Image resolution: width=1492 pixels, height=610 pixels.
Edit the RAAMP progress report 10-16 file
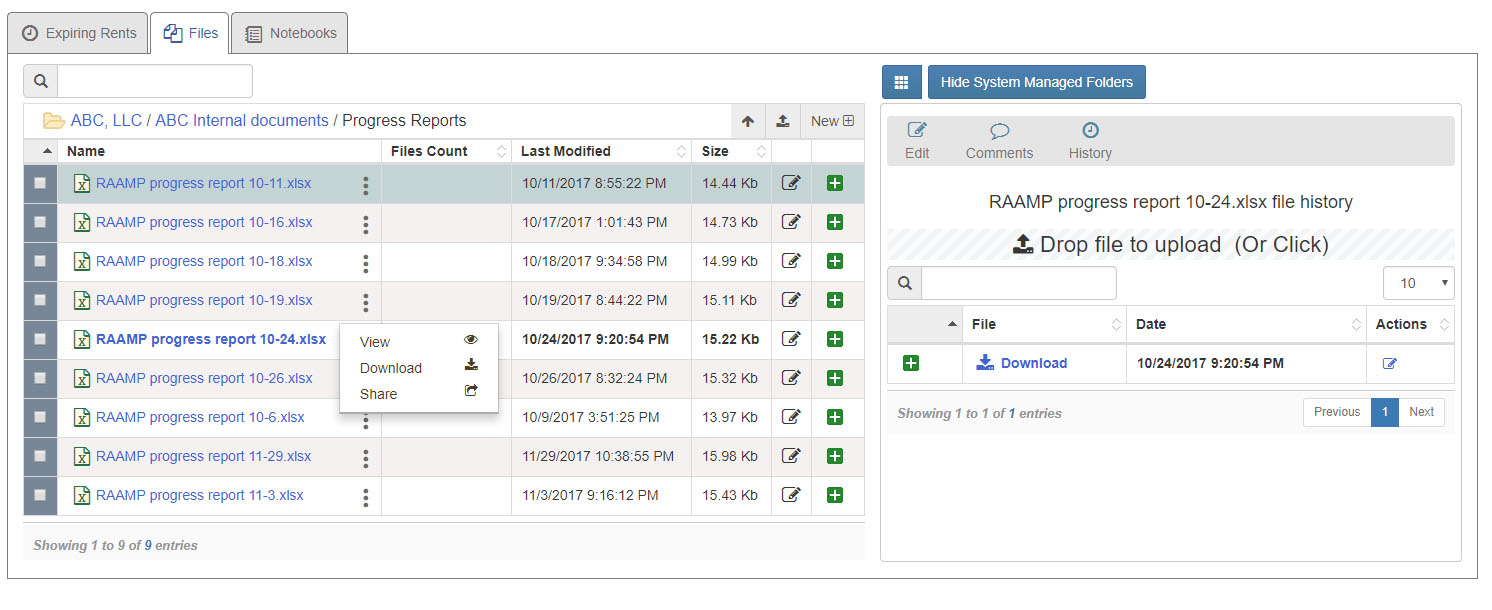pos(790,222)
